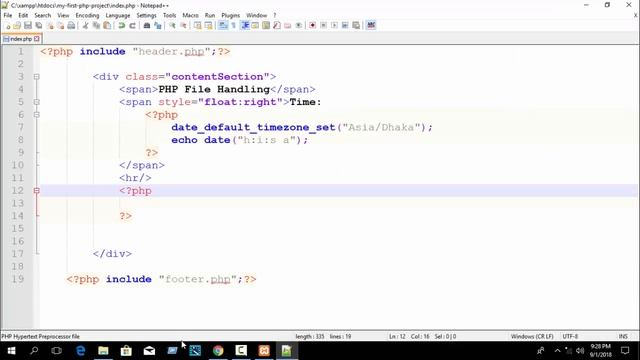Viewport: 640px width, 360px height.
Task: Open the Encoding menu
Action: [x=87, y=16]
